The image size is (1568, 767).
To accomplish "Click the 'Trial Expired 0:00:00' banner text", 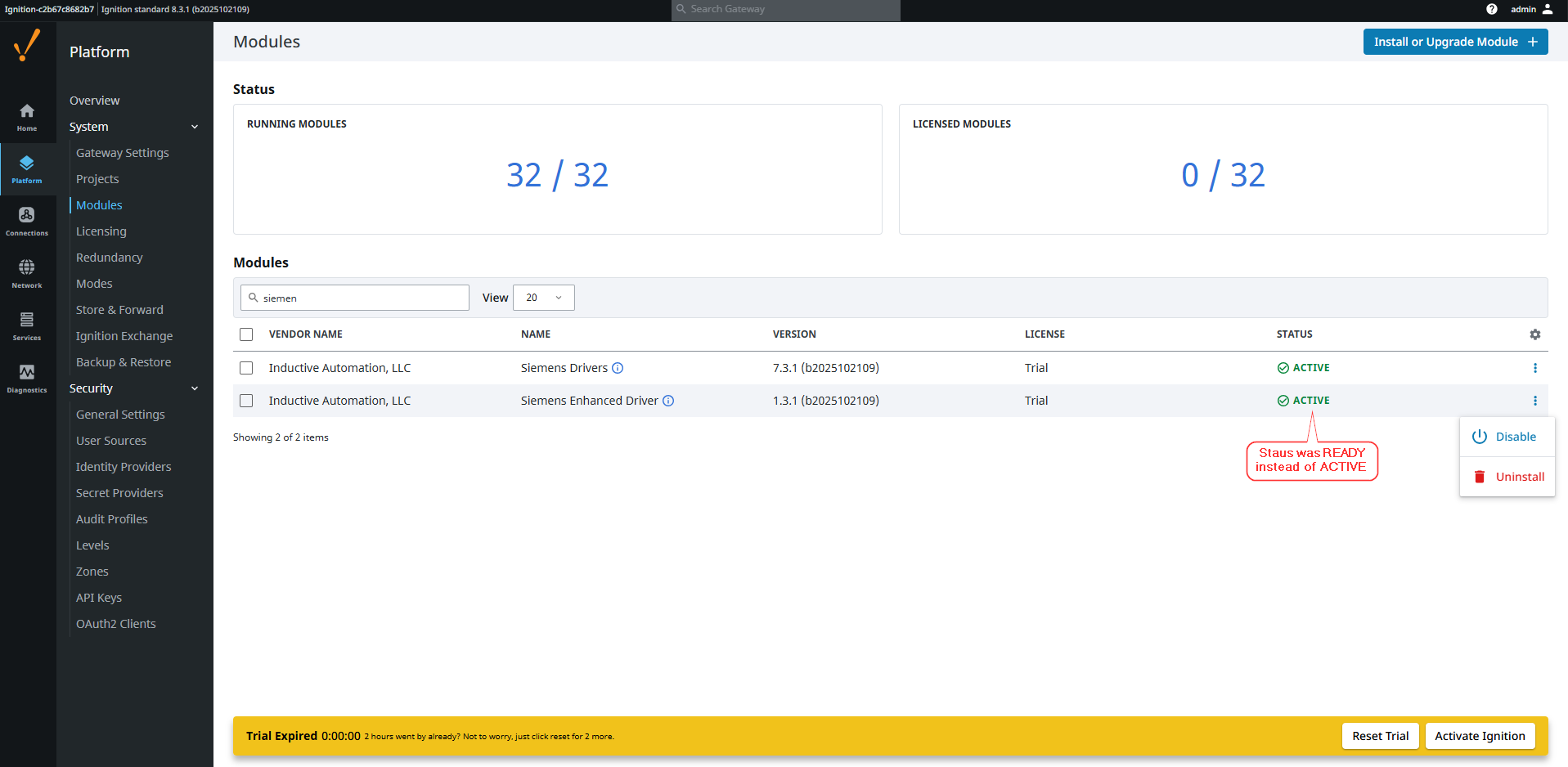I will [303, 736].
